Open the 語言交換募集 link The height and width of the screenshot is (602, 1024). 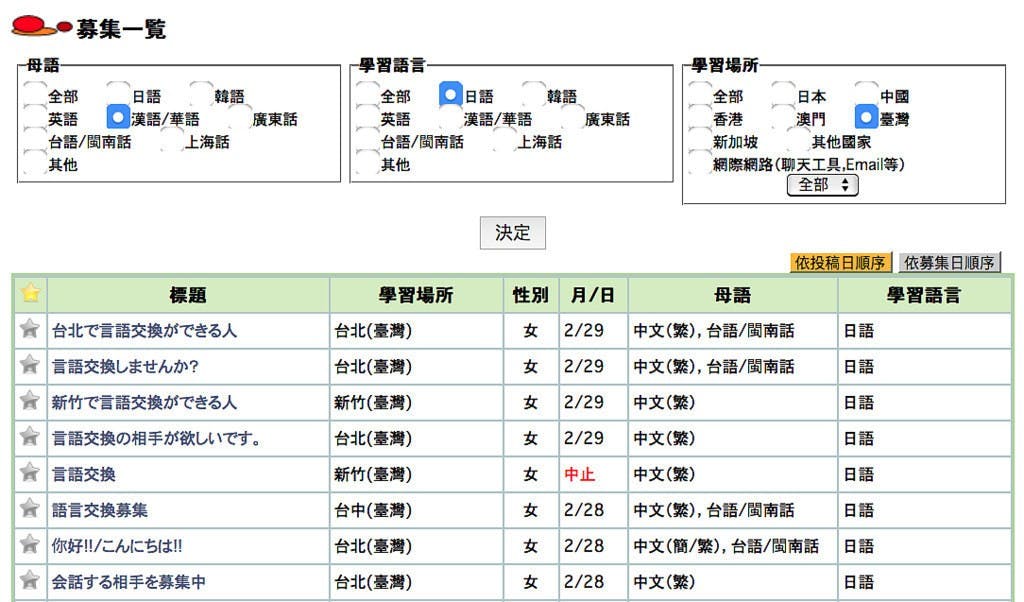(x=100, y=510)
